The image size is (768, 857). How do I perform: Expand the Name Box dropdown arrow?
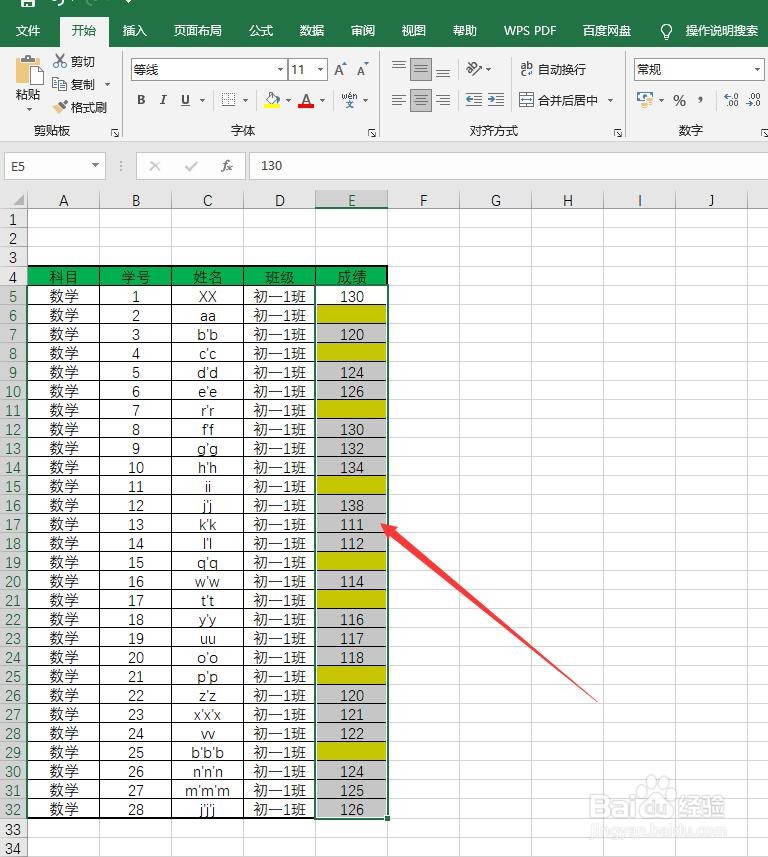(96, 165)
